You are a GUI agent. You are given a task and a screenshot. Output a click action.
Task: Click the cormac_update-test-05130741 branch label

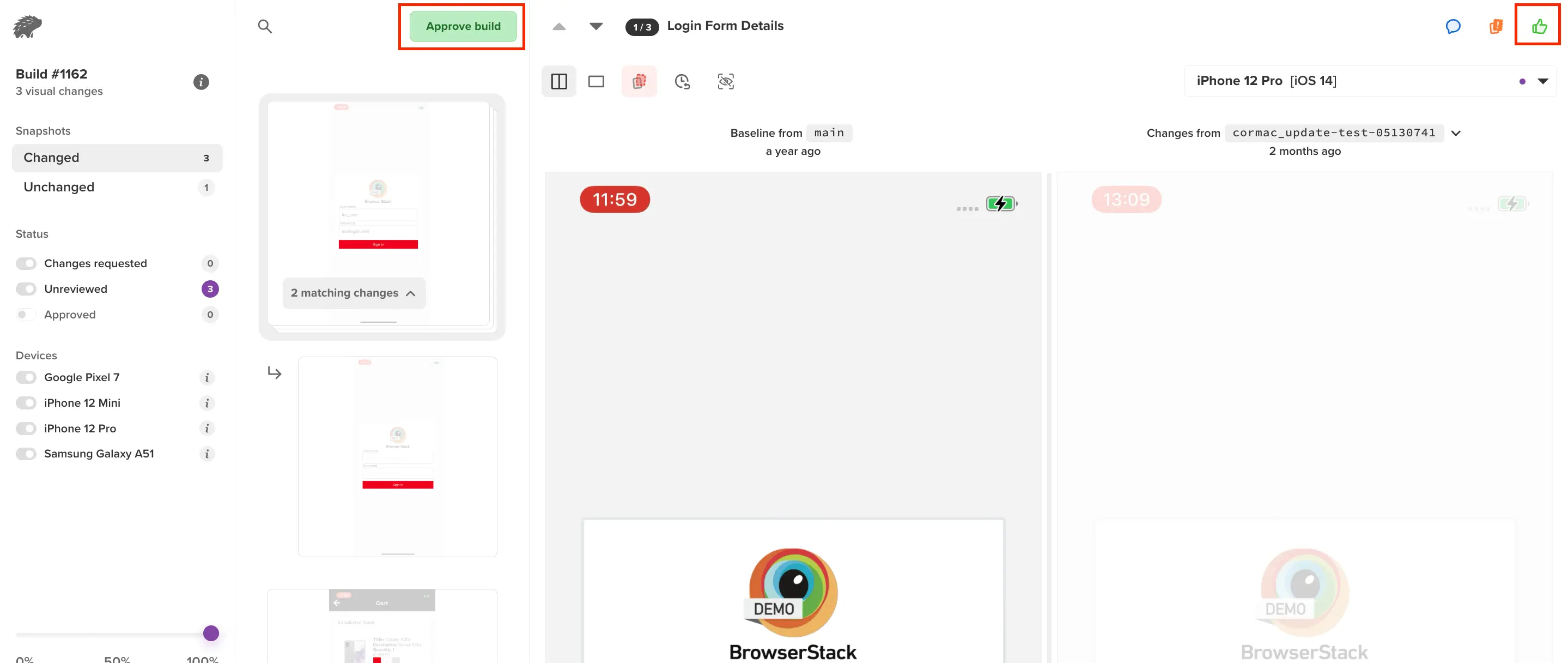coord(1334,133)
